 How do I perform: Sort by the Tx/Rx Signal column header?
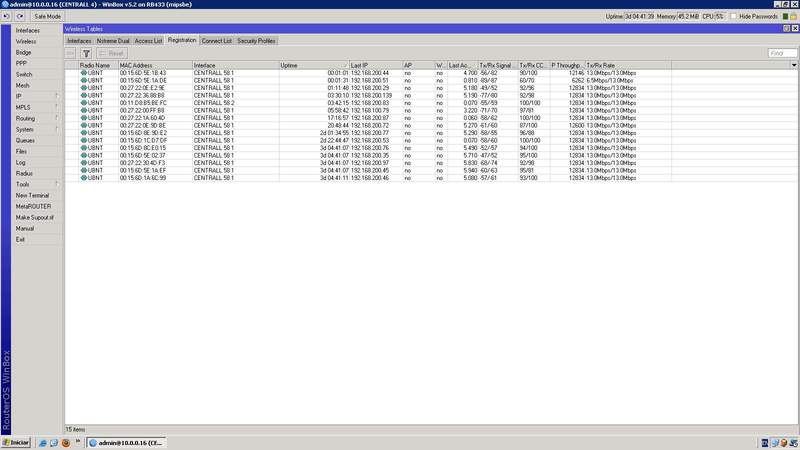498,65
